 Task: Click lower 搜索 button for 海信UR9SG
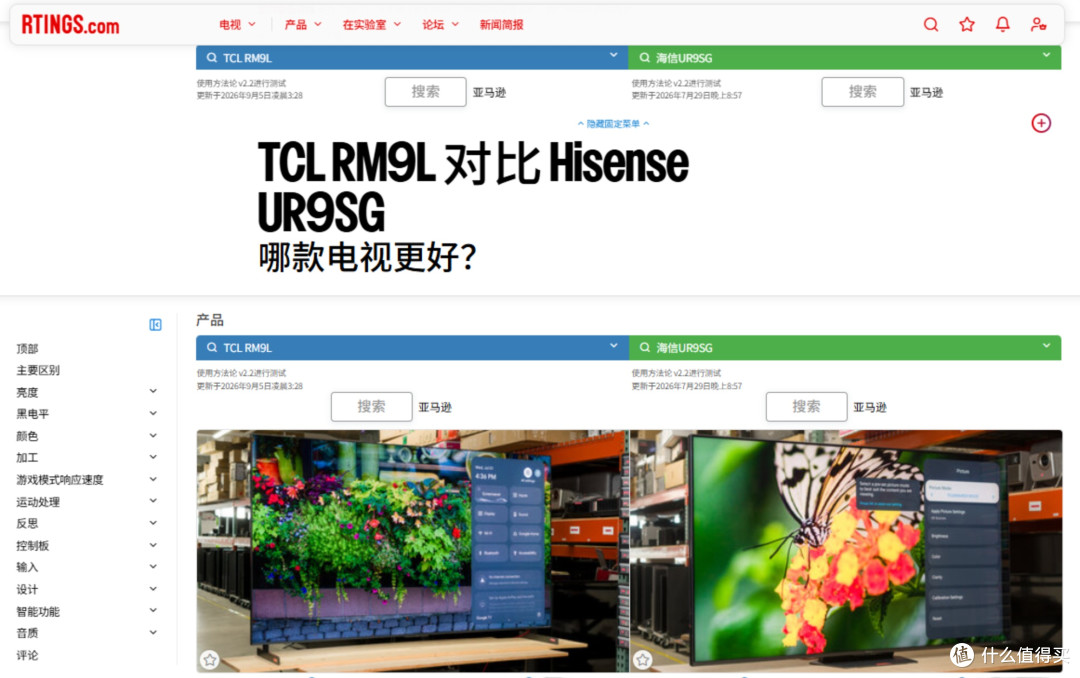click(807, 407)
